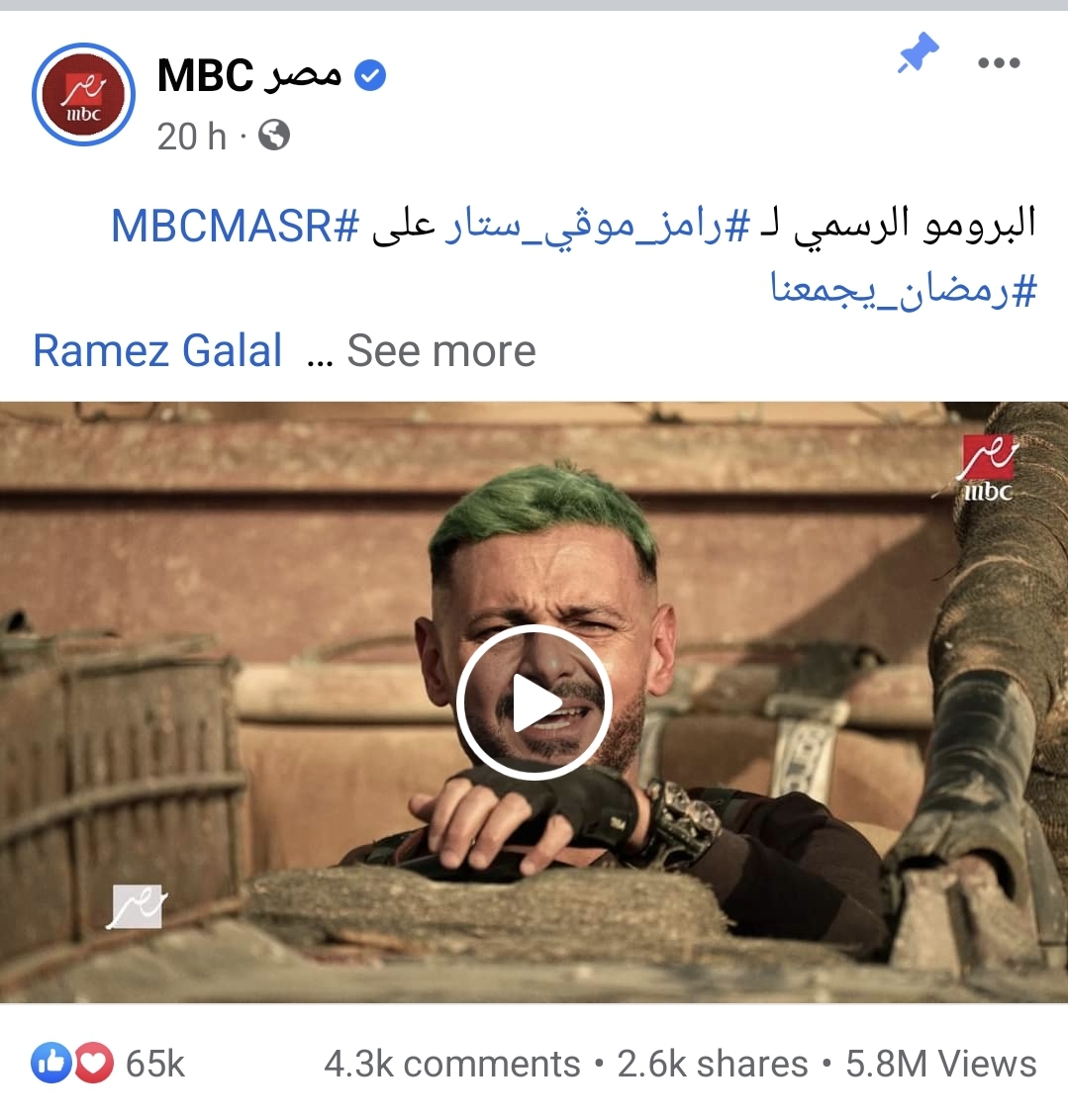Play the Ramez promo video
The image size is (1068, 1120).
534,702
